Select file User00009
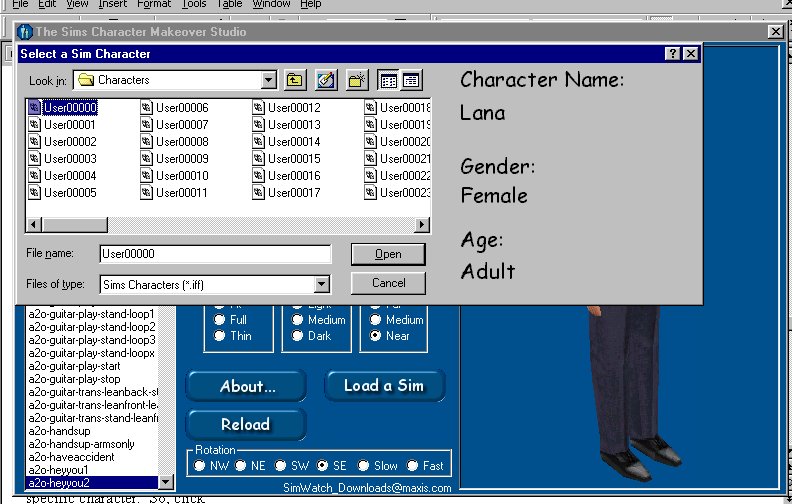The width and height of the screenshot is (792, 504). pos(174,159)
